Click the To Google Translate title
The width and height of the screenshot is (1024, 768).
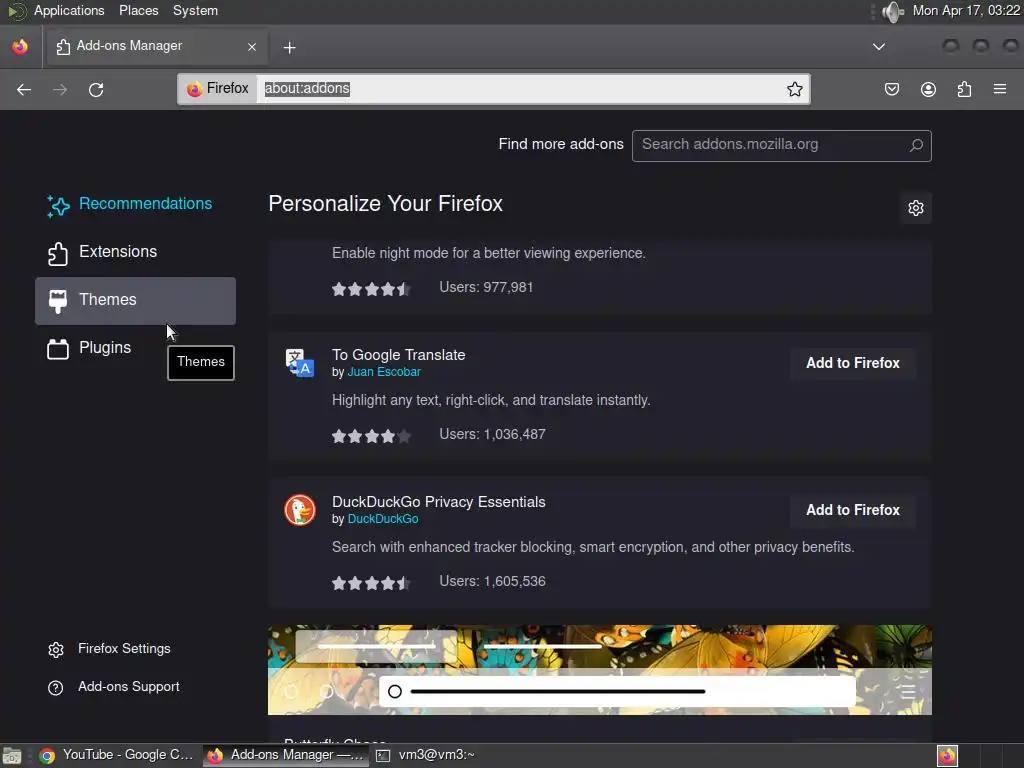(398, 355)
